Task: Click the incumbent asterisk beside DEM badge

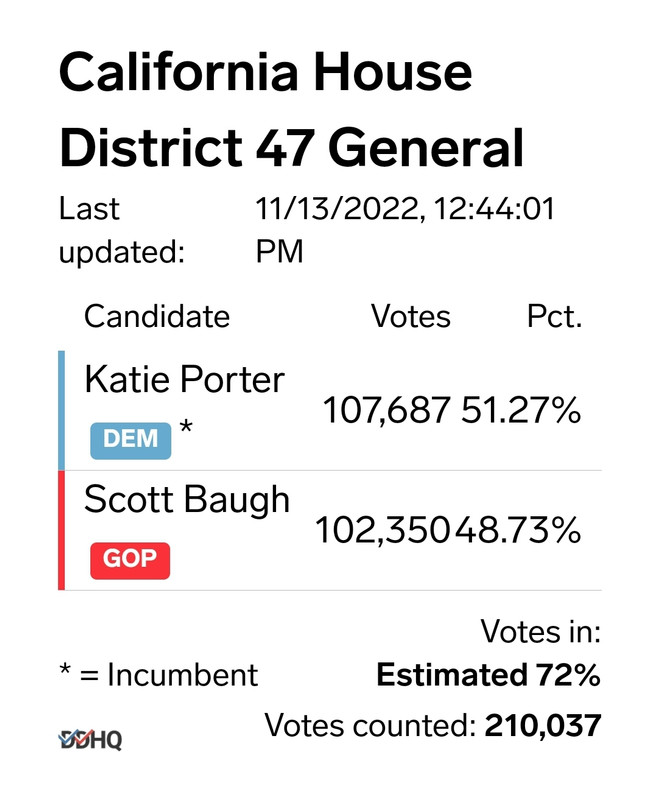Action: pyautogui.click(x=185, y=432)
